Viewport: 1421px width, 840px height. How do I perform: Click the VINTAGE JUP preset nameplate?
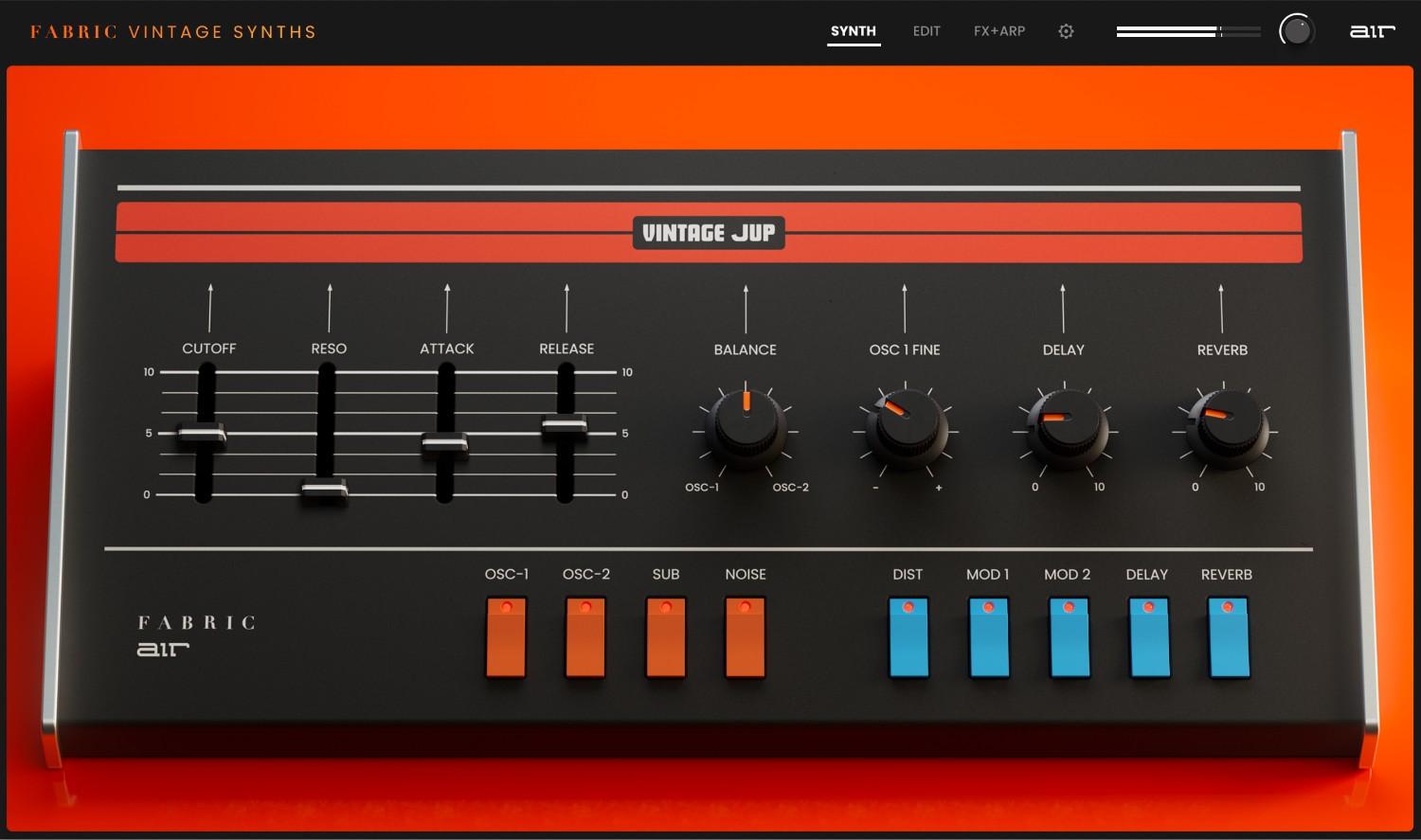coord(710,232)
